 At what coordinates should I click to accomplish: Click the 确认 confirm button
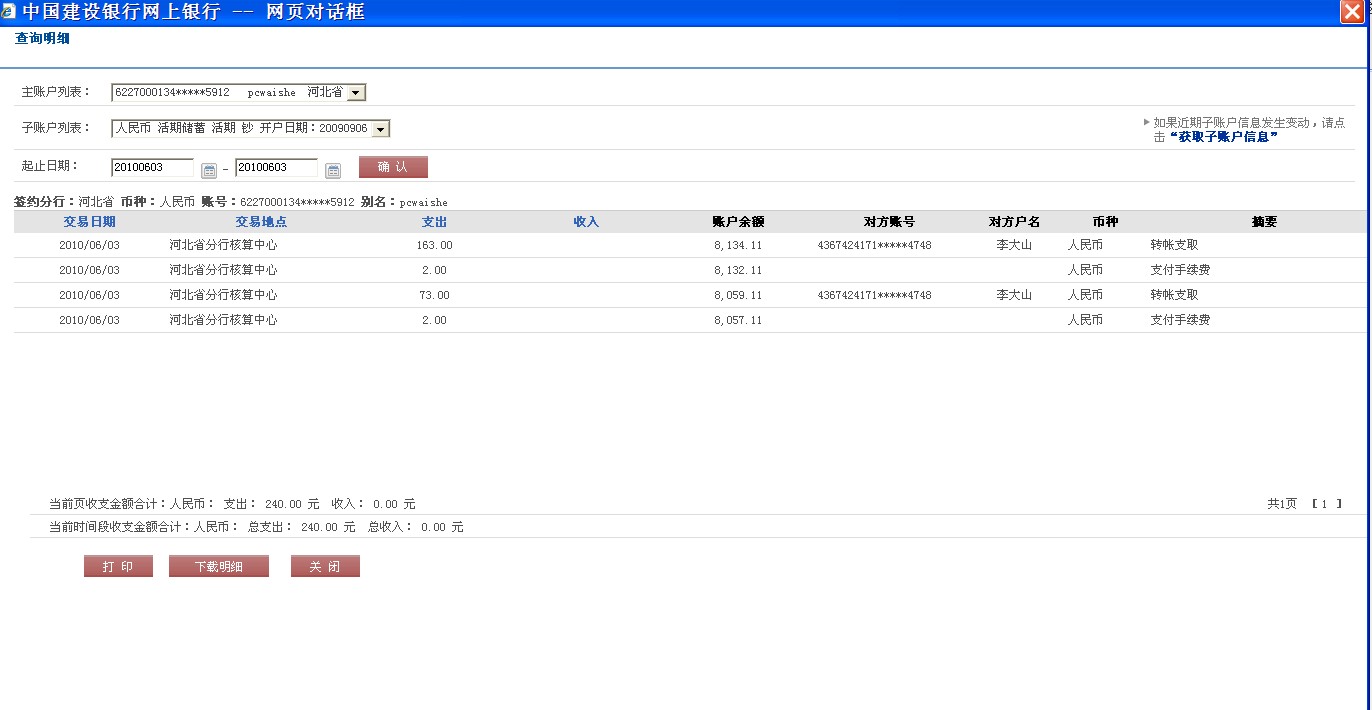click(x=393, y=167)
